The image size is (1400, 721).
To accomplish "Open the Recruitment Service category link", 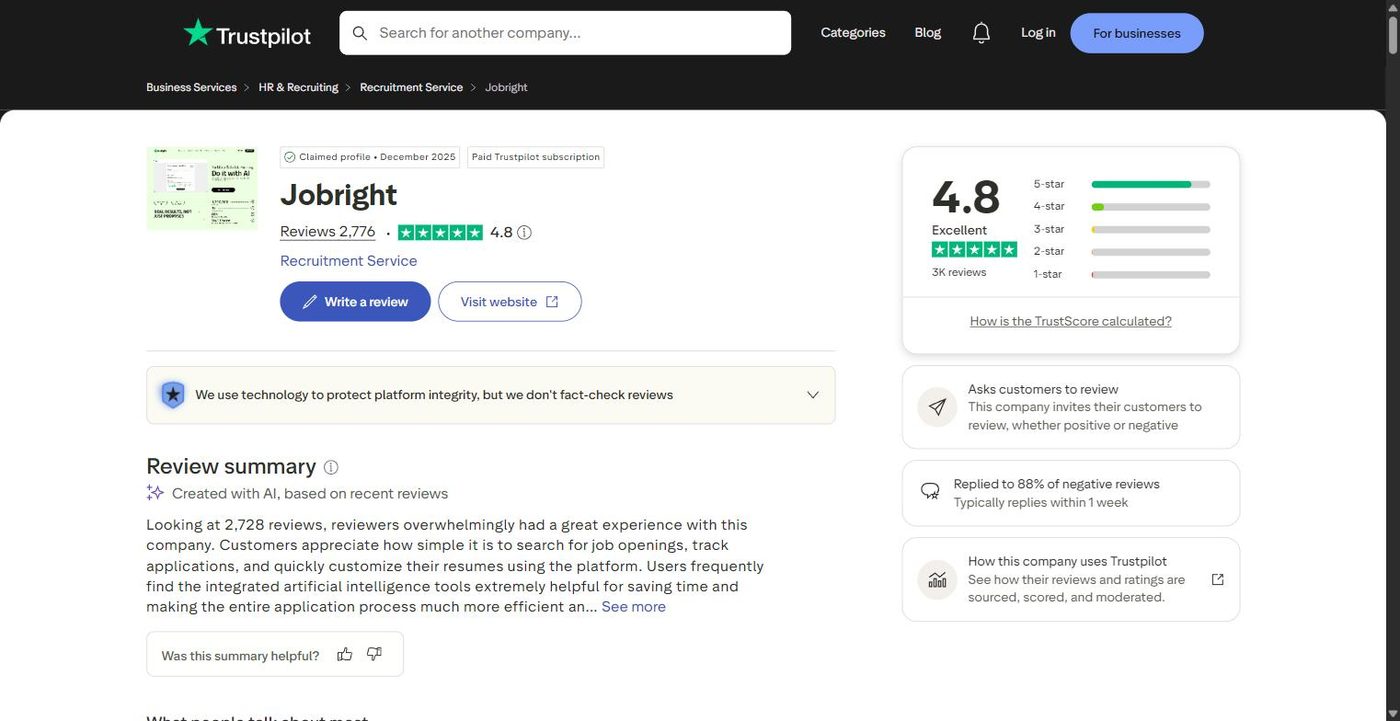I will click(x=349, y=261).
